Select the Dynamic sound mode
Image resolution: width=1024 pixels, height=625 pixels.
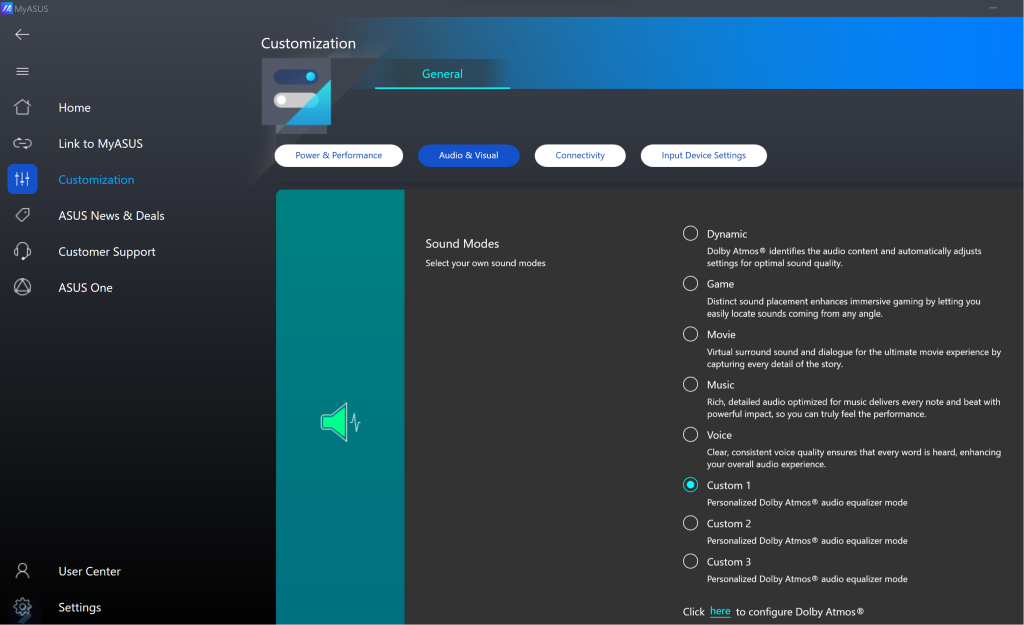pos(690,234)
